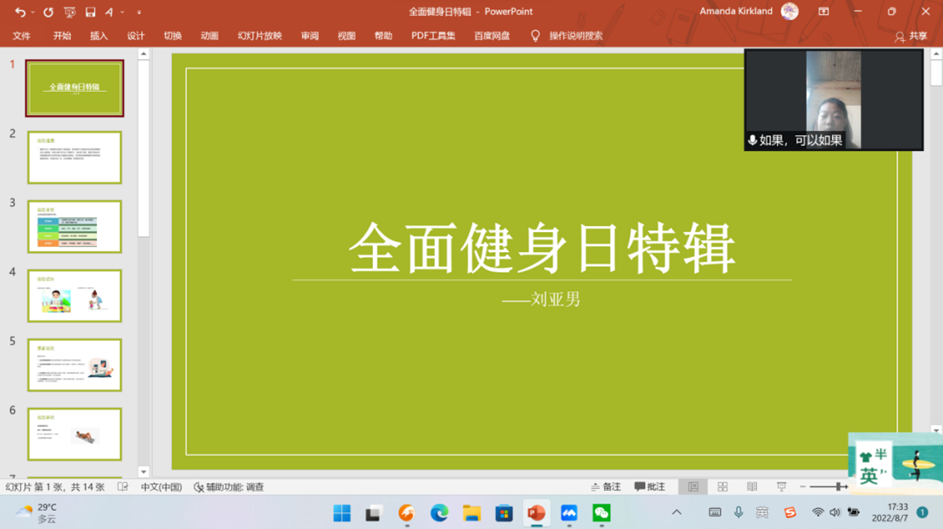Screen dimensions: 943x529
Task: Start slideshow from beginning via quick access icon
Action: click(x=69, y=12)
